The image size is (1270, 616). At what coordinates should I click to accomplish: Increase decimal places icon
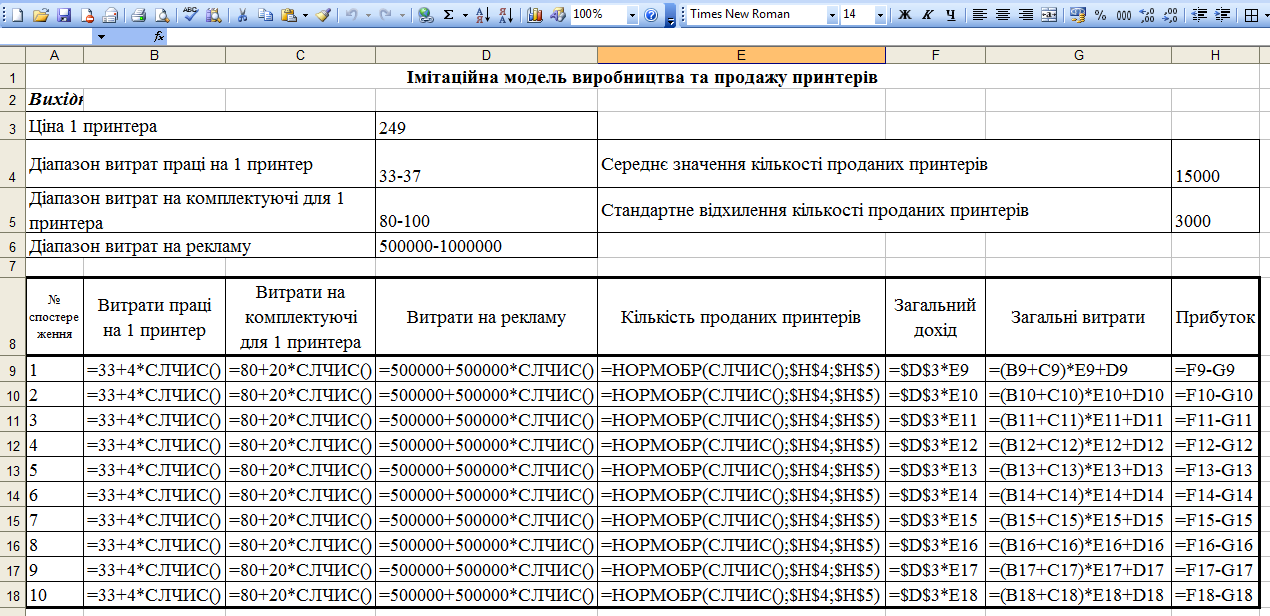pos(1146,15)
